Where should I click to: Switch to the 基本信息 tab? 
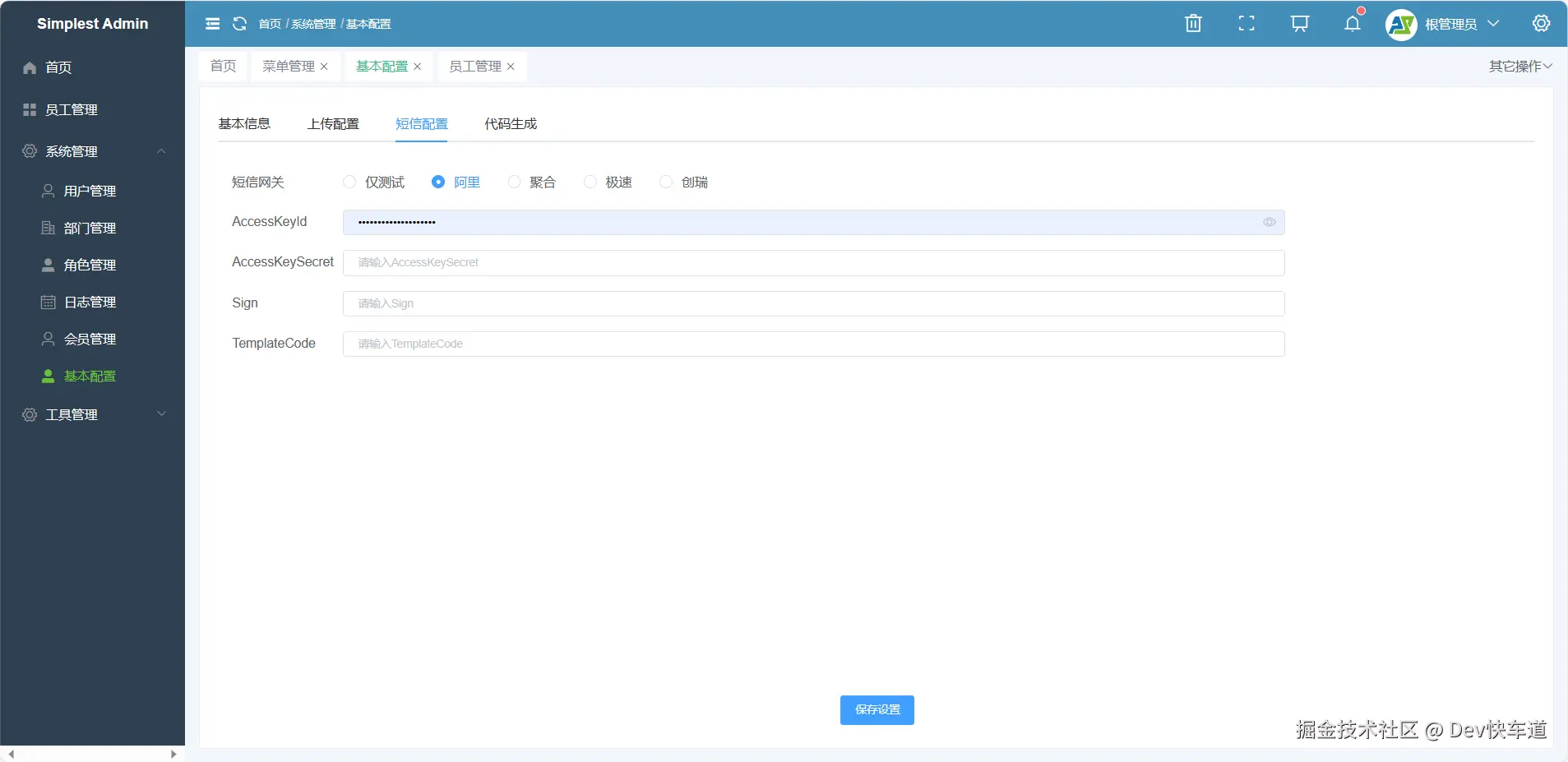tap(244, 123)
